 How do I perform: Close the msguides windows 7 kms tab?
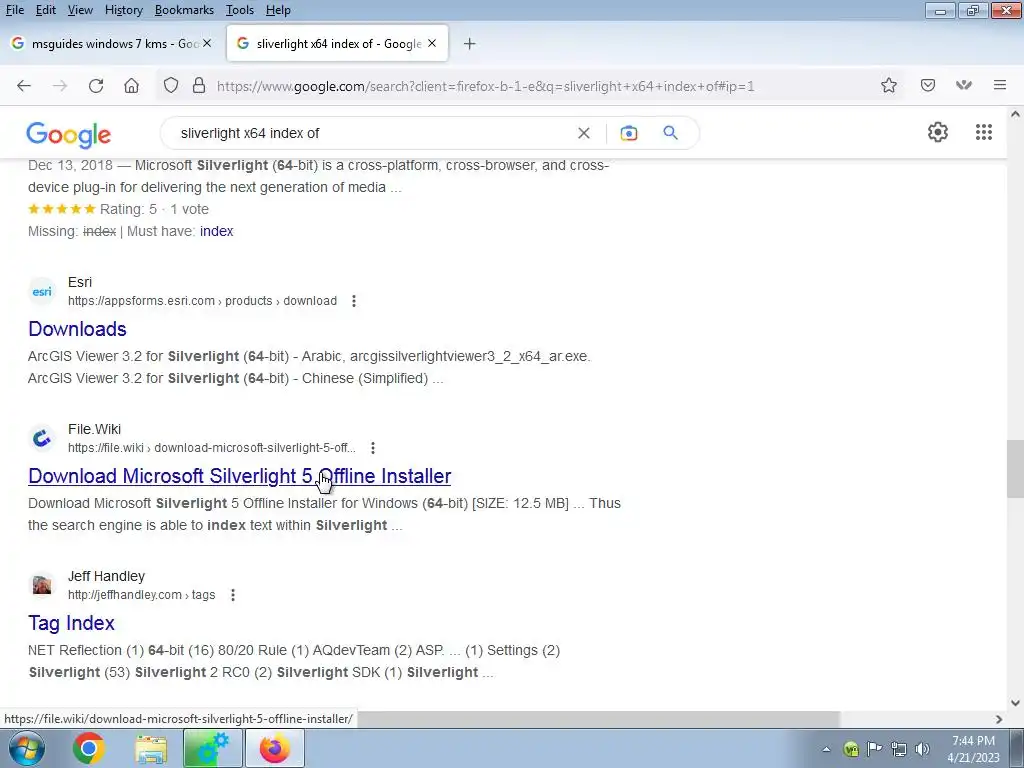point(207,43)
